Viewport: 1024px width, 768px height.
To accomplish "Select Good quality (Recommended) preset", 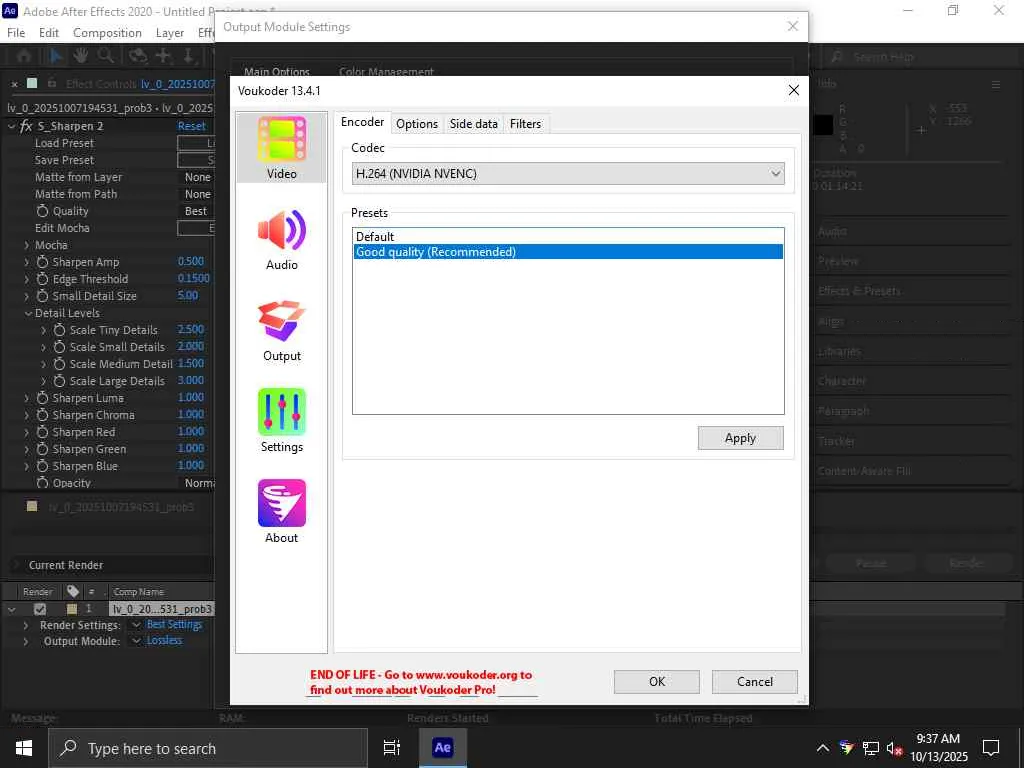I will tap(568, 251).
